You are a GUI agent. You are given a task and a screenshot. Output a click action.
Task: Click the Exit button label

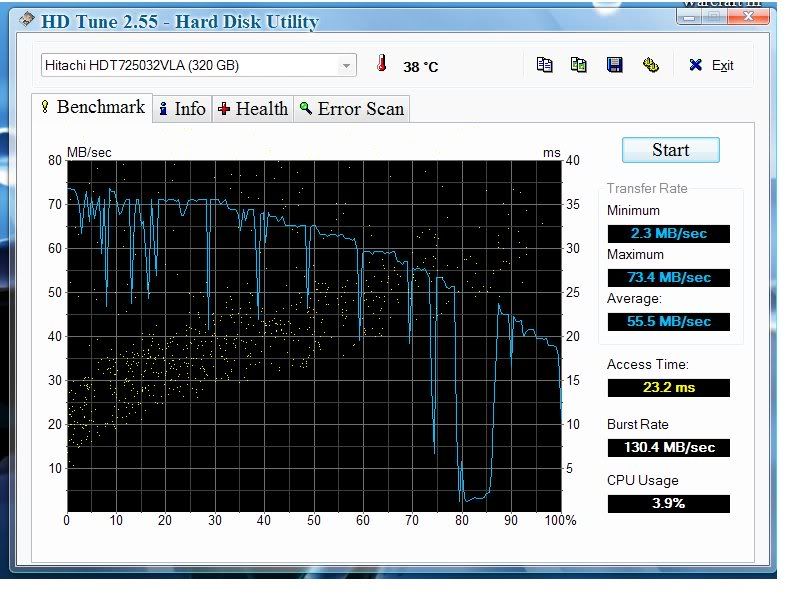pos(723,66)
